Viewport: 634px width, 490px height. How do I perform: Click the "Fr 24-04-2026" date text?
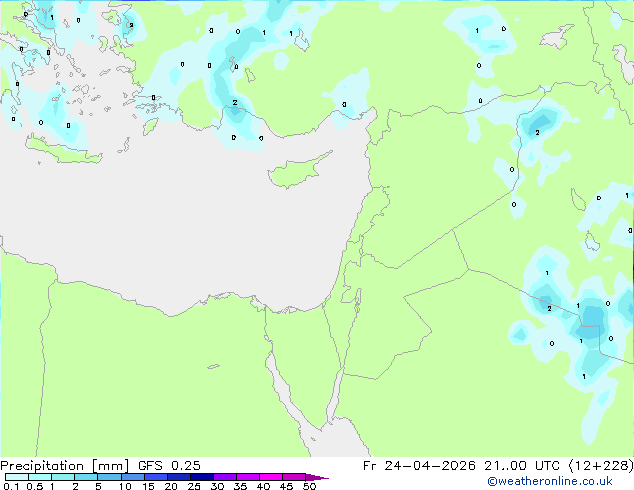pos(419,466)
